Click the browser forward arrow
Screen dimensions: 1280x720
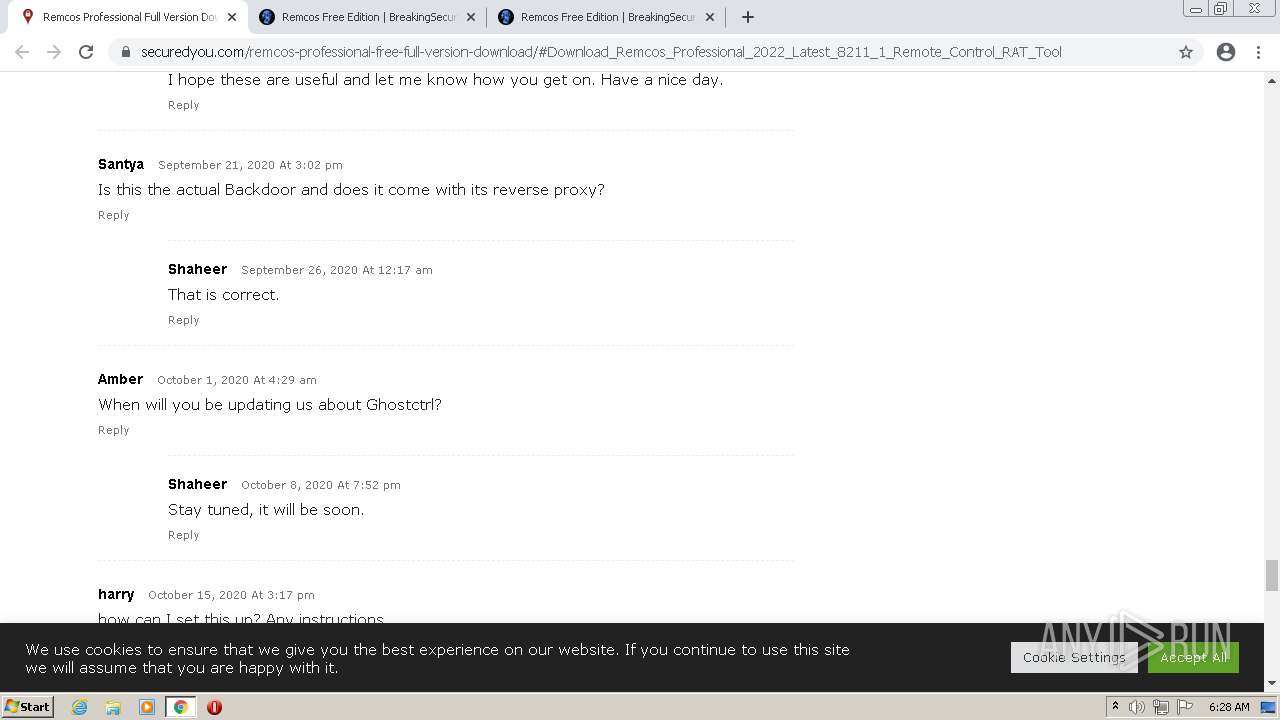54,52
